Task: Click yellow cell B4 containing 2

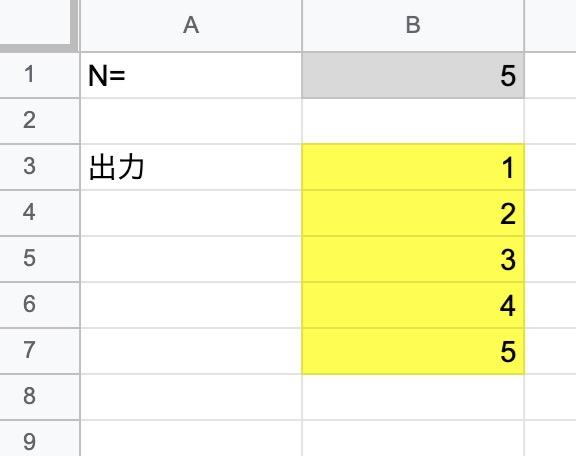Action: coord(413,213)
